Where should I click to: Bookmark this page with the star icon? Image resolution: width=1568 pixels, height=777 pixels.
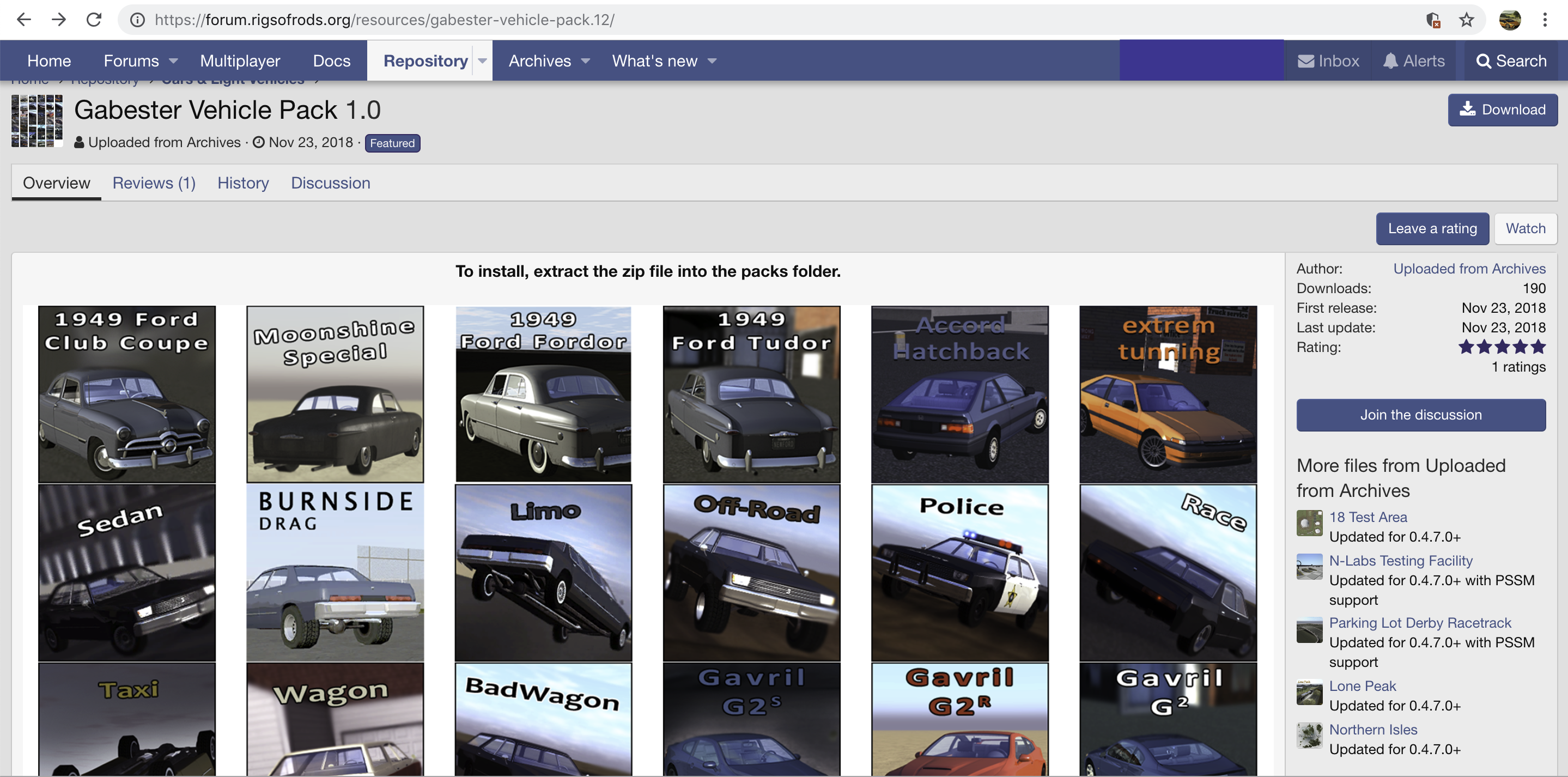tap(1466, 20)
